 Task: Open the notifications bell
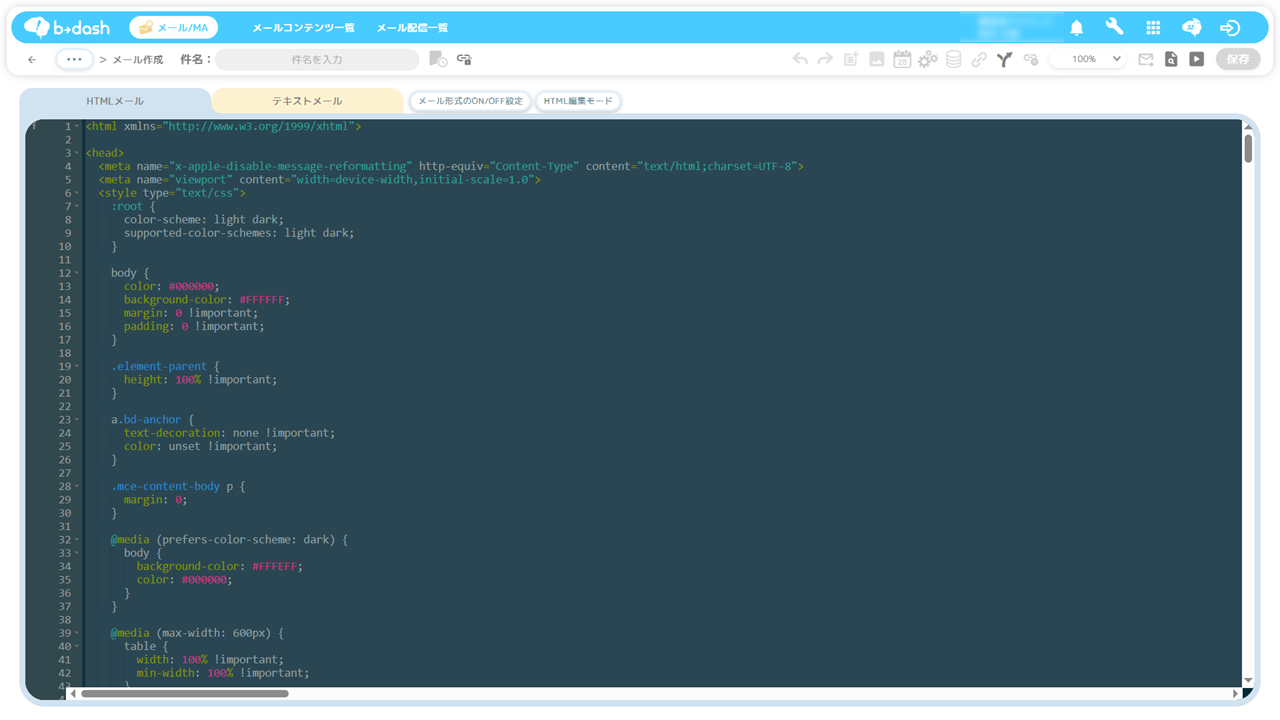tap(1077, 28)
